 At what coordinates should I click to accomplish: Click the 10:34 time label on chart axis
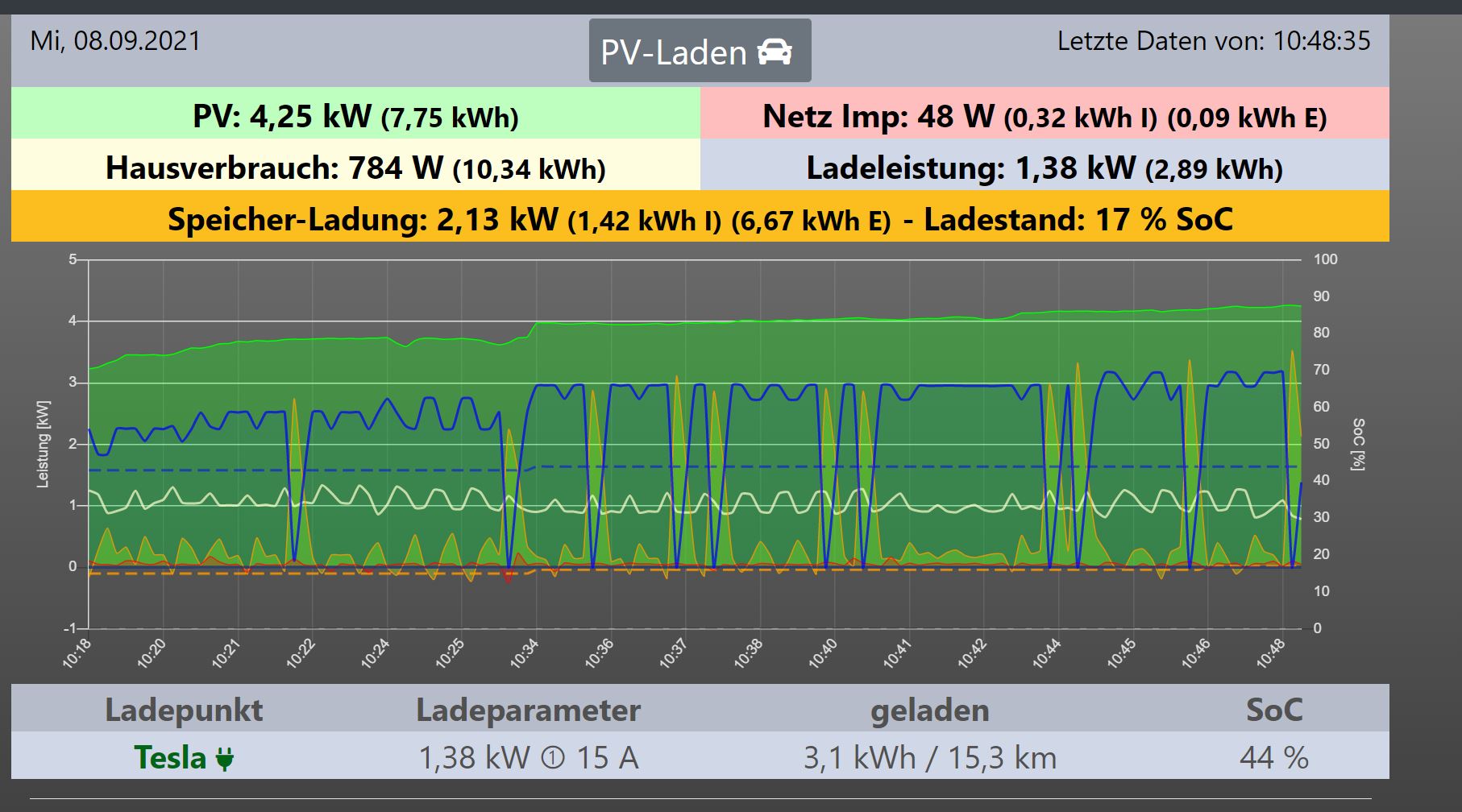click(525, 653)
